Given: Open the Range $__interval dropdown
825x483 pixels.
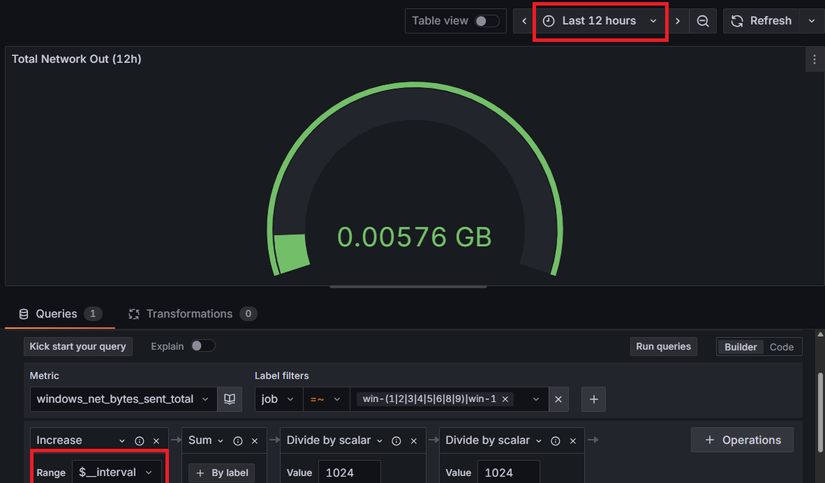Looking at the screenshot, I should [x=116, y=472].
